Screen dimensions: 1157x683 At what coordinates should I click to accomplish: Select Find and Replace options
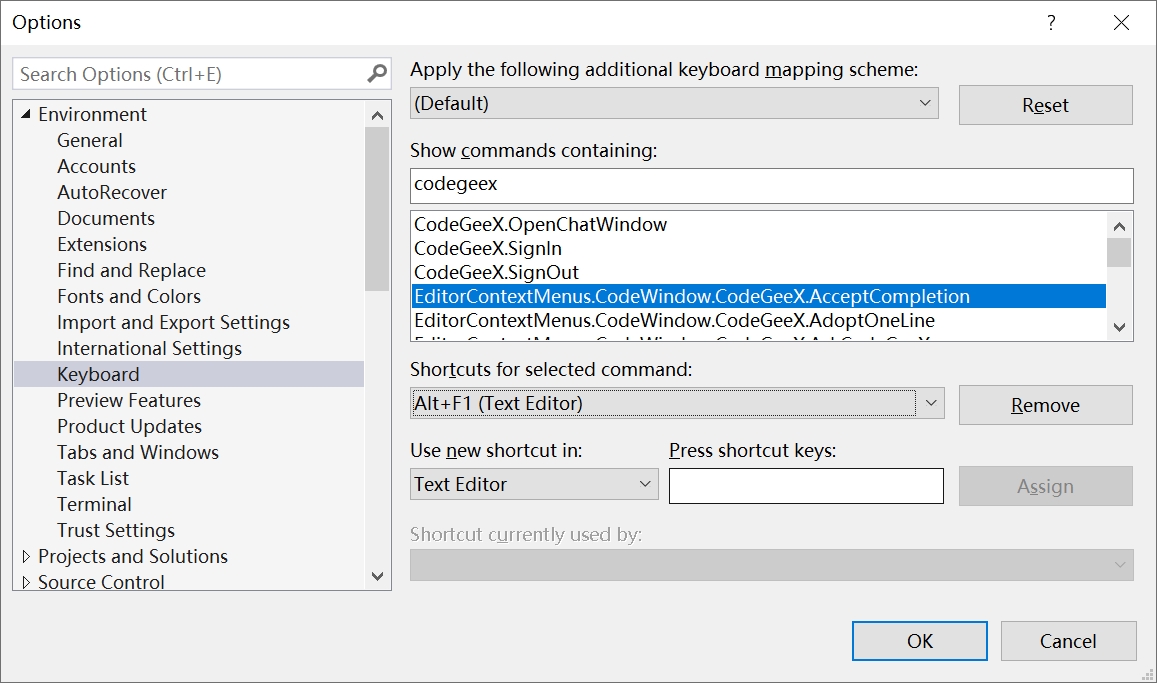(131, 270)
